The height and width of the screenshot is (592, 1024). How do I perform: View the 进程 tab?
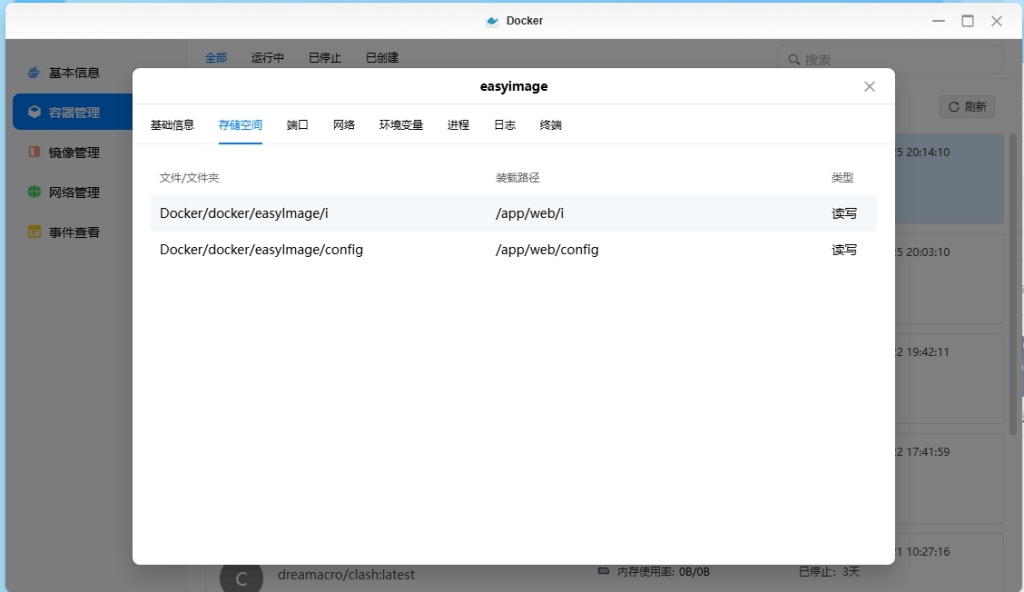coord(458,125)
